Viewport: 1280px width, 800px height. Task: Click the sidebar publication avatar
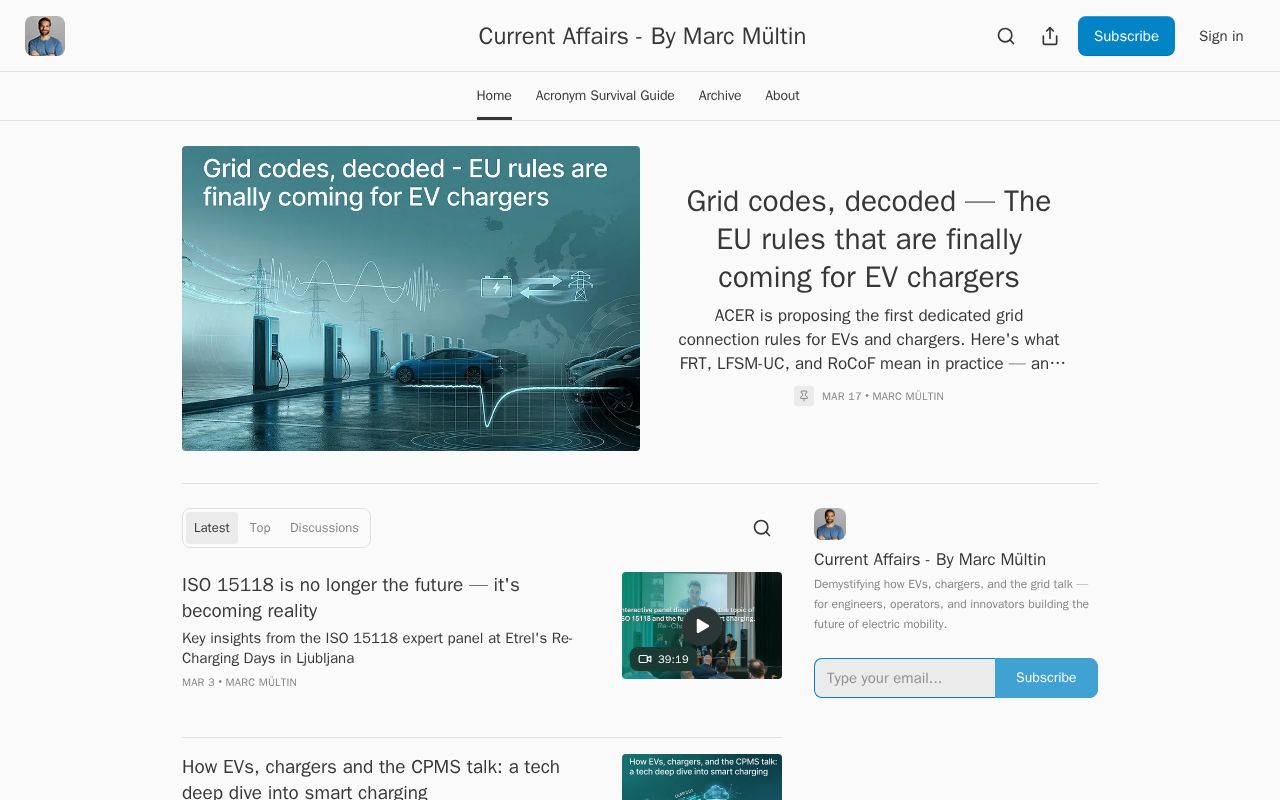tap(830, 524)
